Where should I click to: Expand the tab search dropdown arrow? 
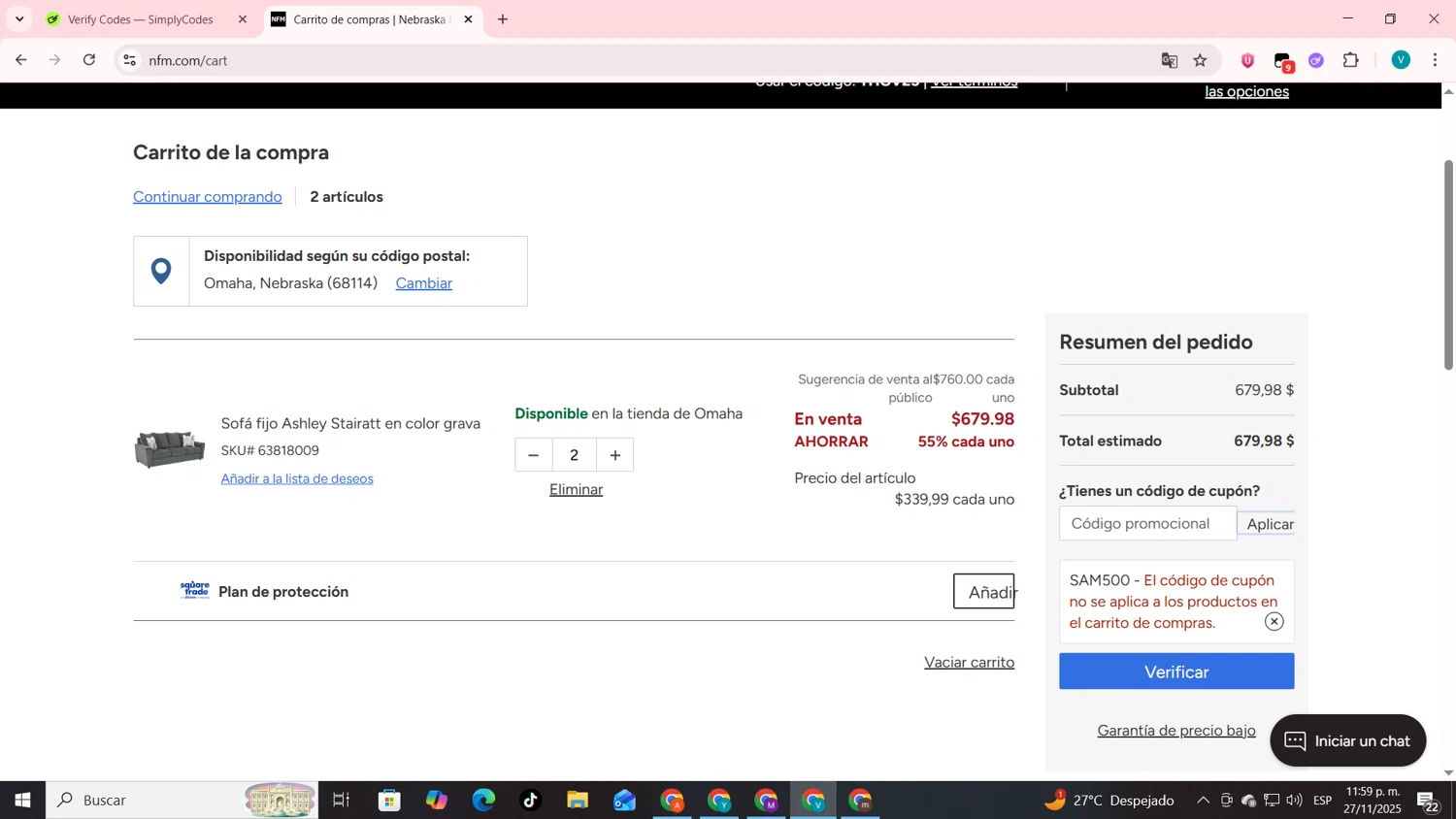pos(19,19)
